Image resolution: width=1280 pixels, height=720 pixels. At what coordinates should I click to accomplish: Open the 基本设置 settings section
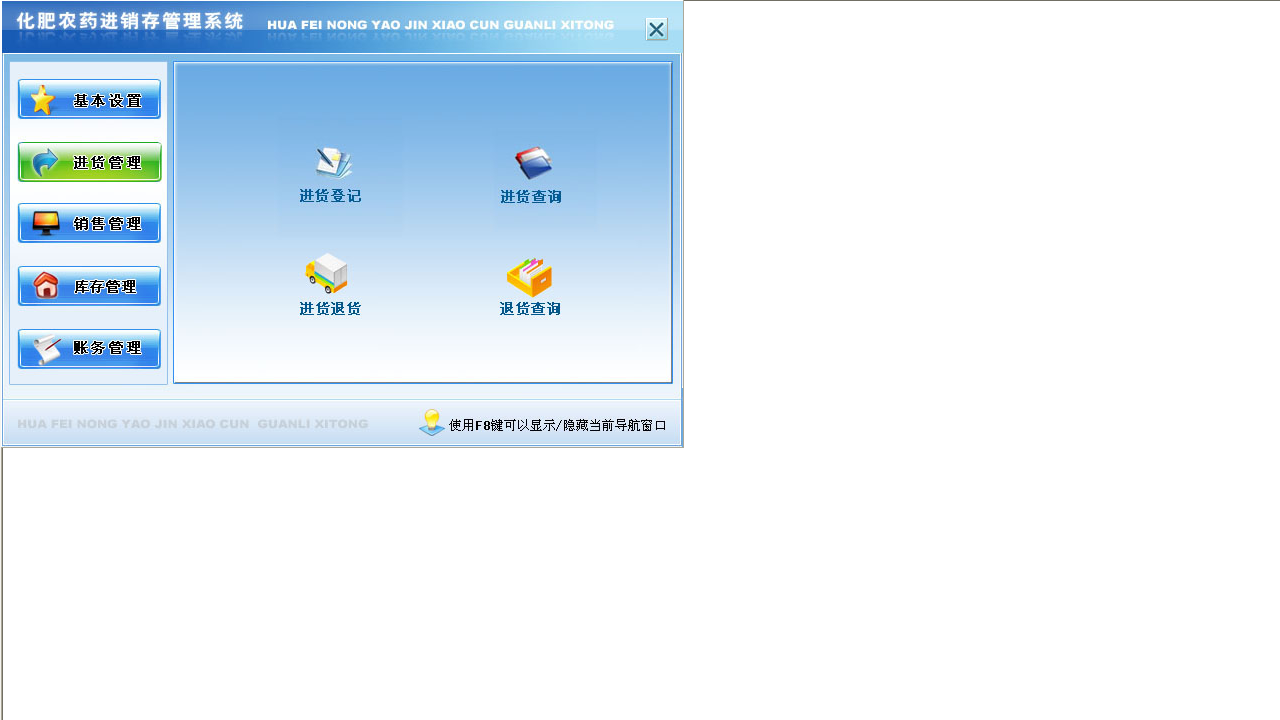89,99
